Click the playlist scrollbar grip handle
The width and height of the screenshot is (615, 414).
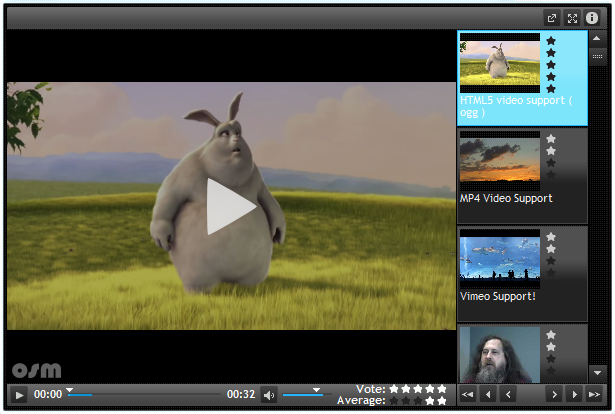(x=597, y=56)
